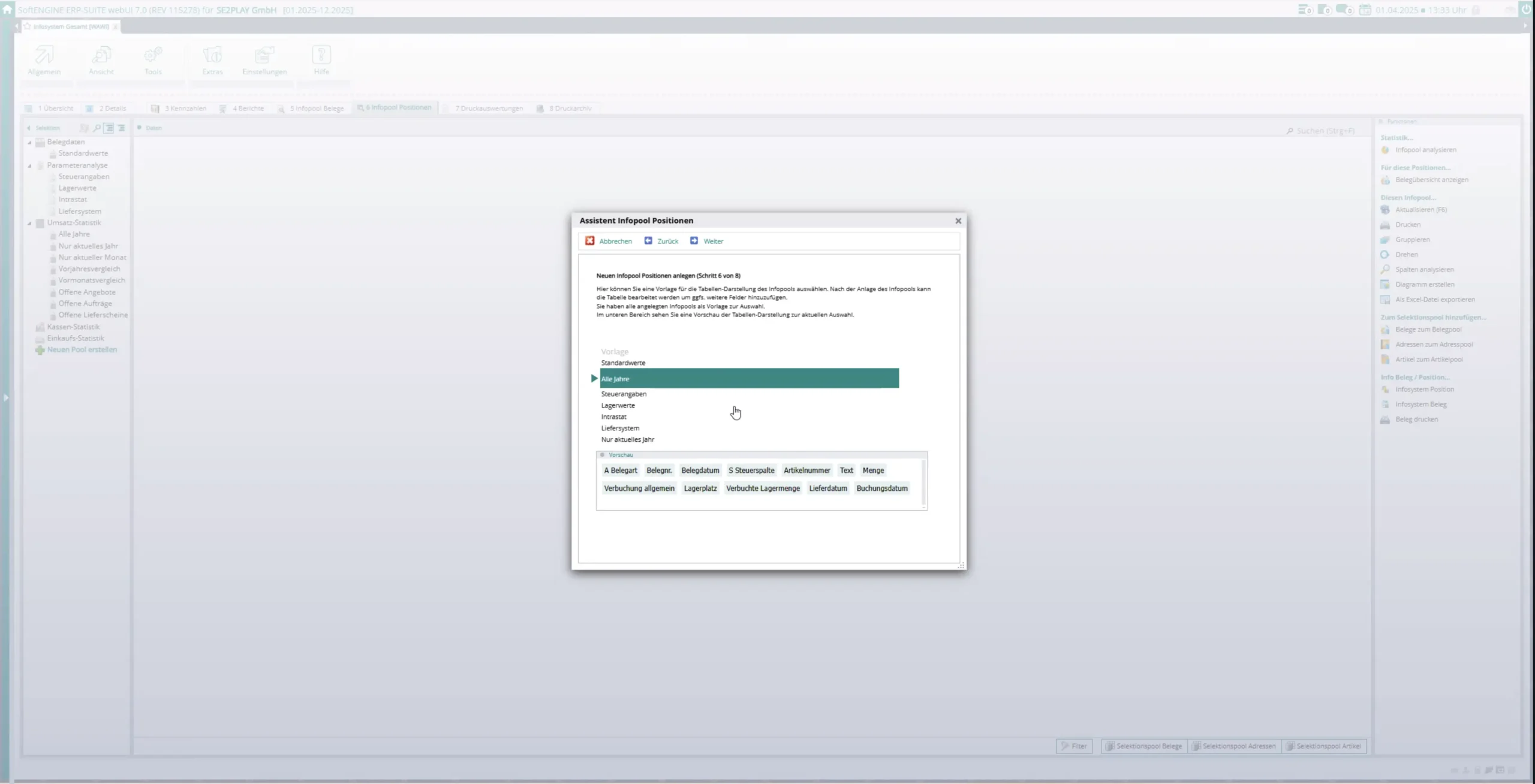Click the red Abbrechen cancel icon

coord(590,240)
